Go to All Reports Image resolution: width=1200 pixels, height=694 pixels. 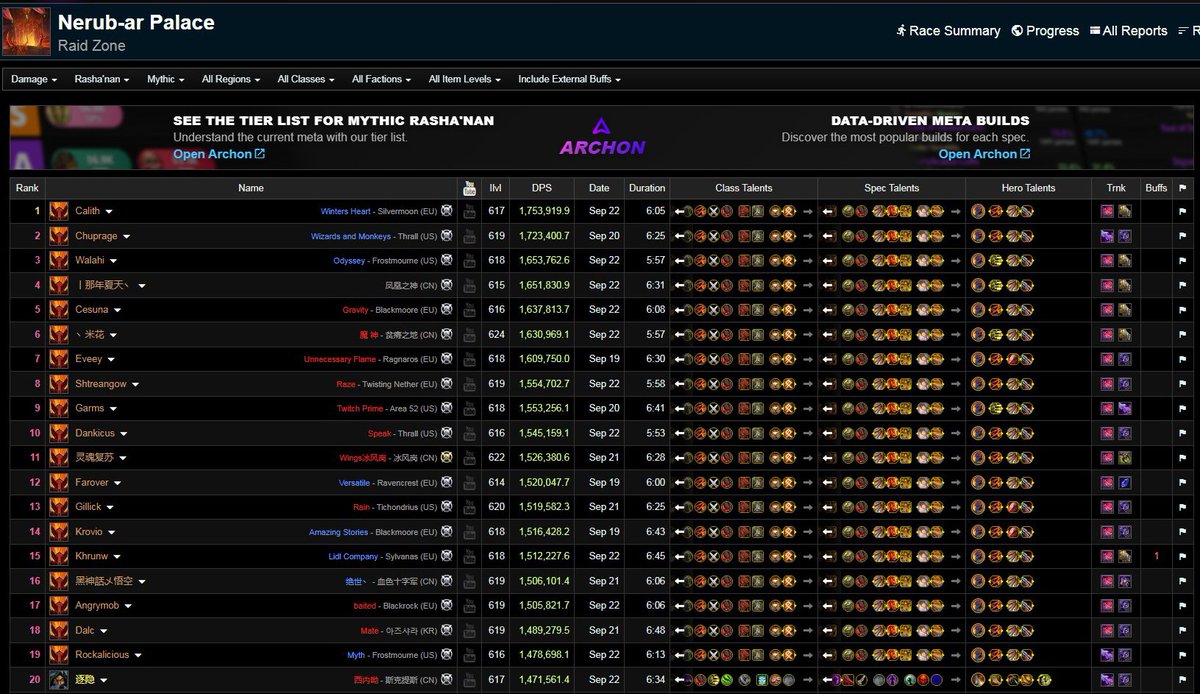click(1128, 31)
